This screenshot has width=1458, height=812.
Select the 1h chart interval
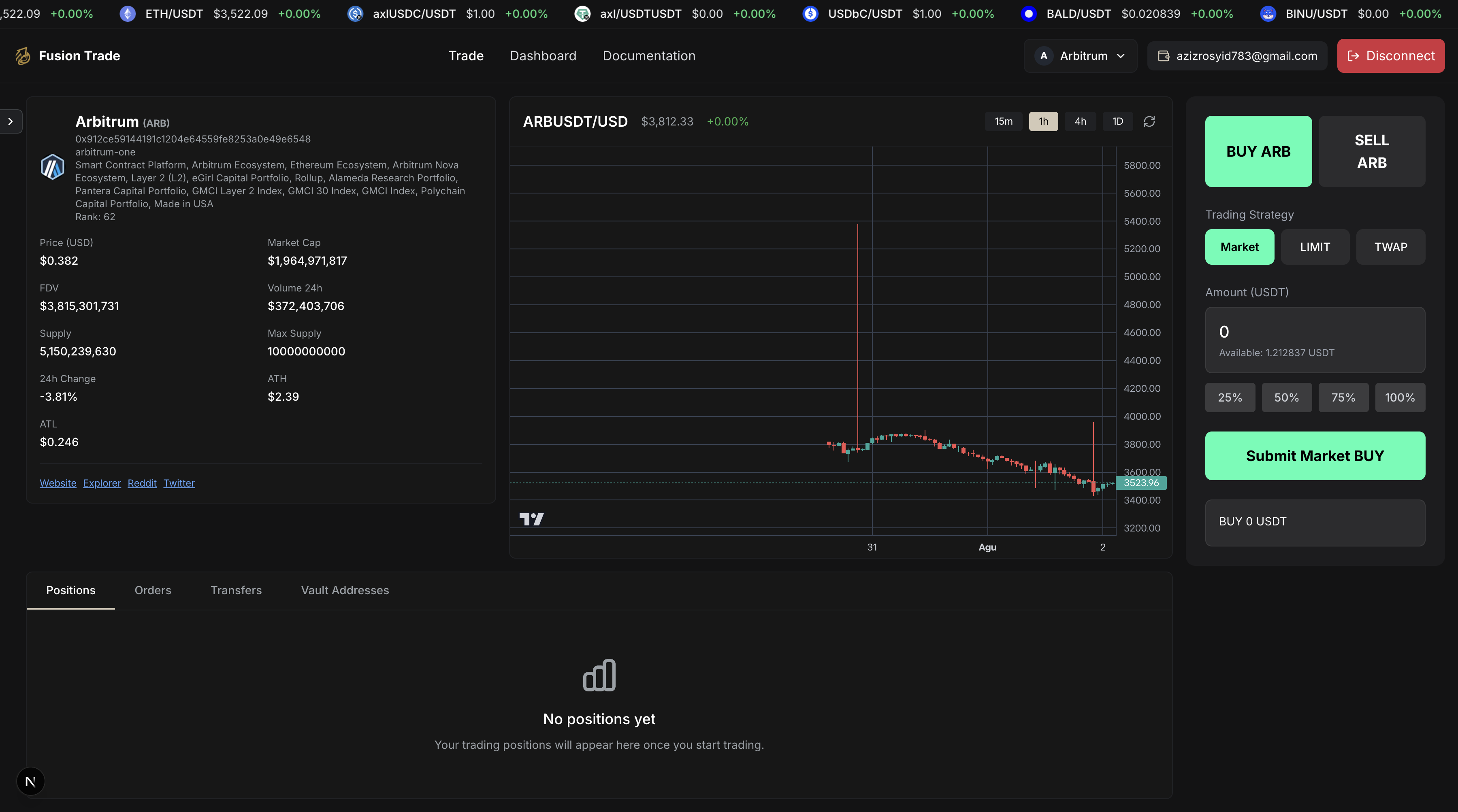click(1043, 121)
